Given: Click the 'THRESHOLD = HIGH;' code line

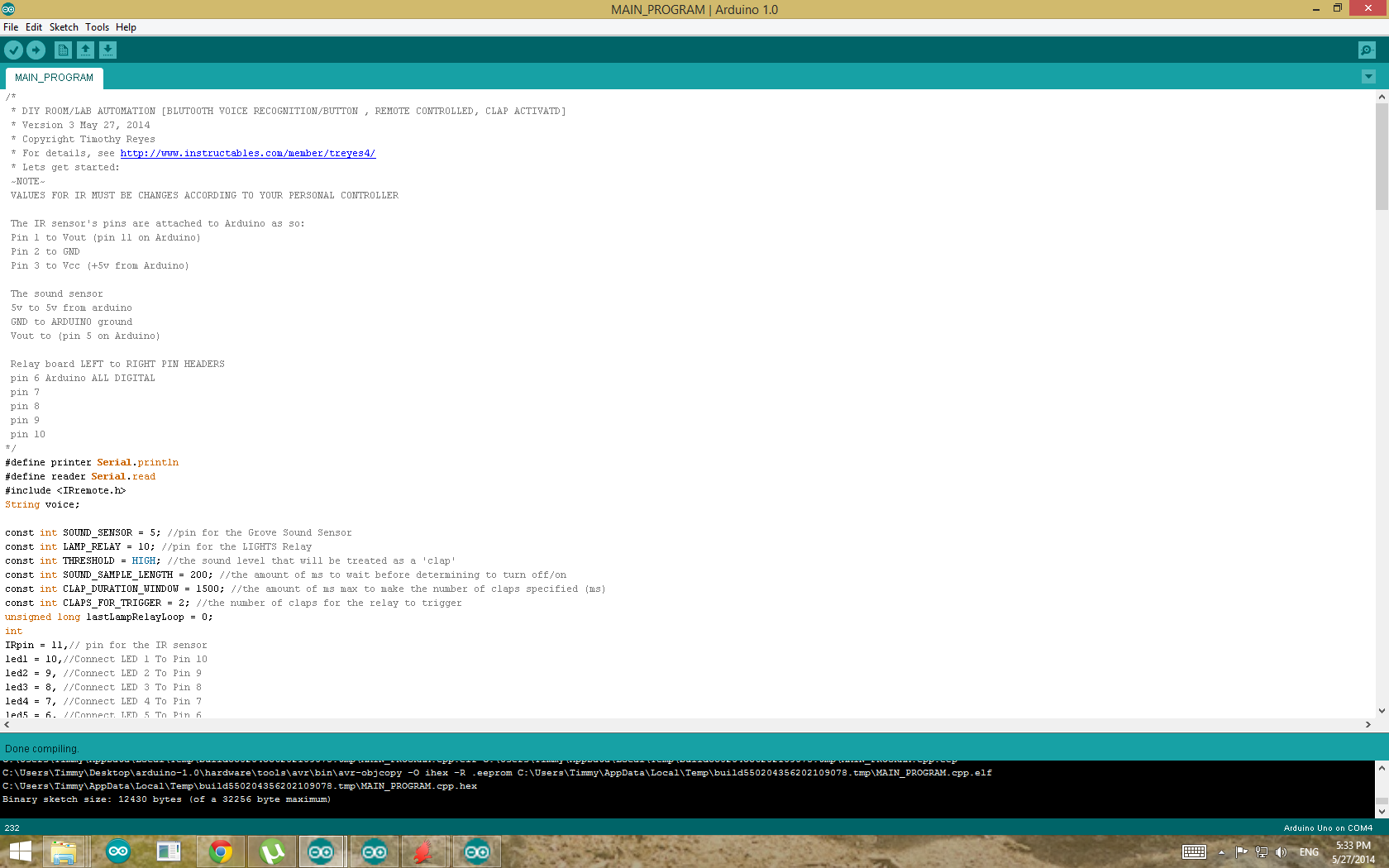Looking at the screenshot, I should (x=230, y=560).
